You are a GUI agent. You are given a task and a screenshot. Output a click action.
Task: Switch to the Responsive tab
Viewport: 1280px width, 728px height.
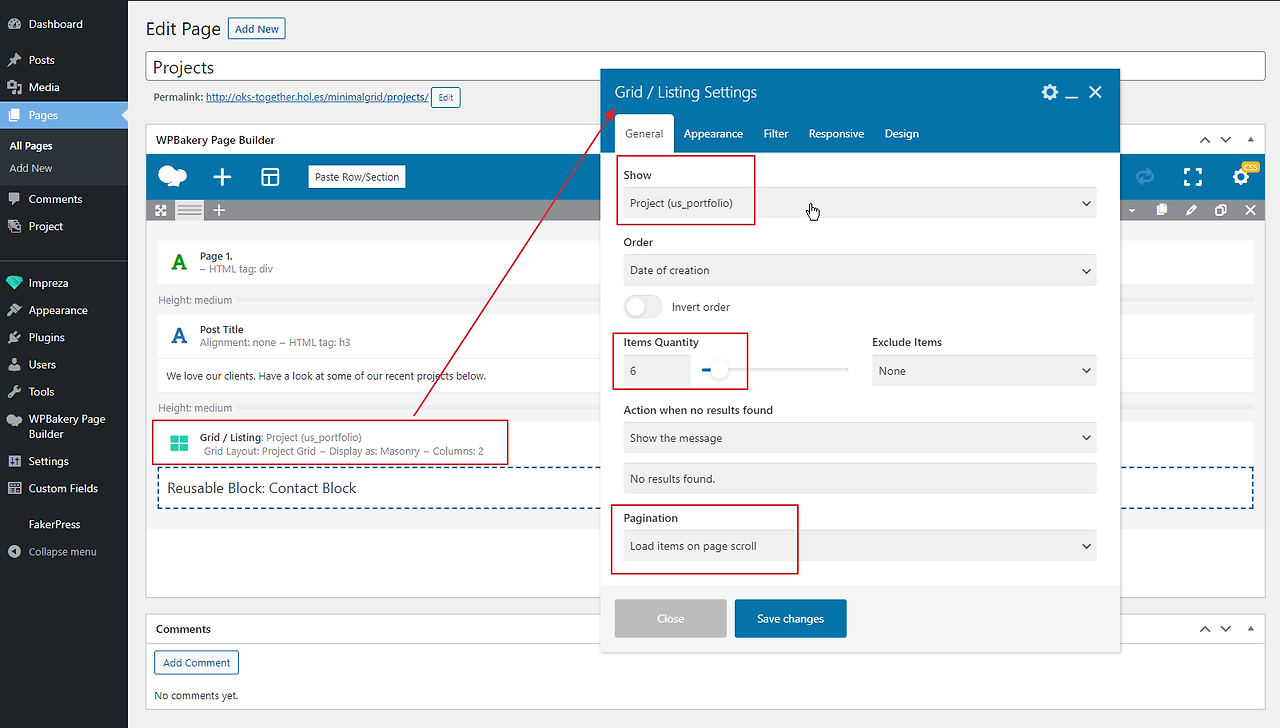coord(836,134)
